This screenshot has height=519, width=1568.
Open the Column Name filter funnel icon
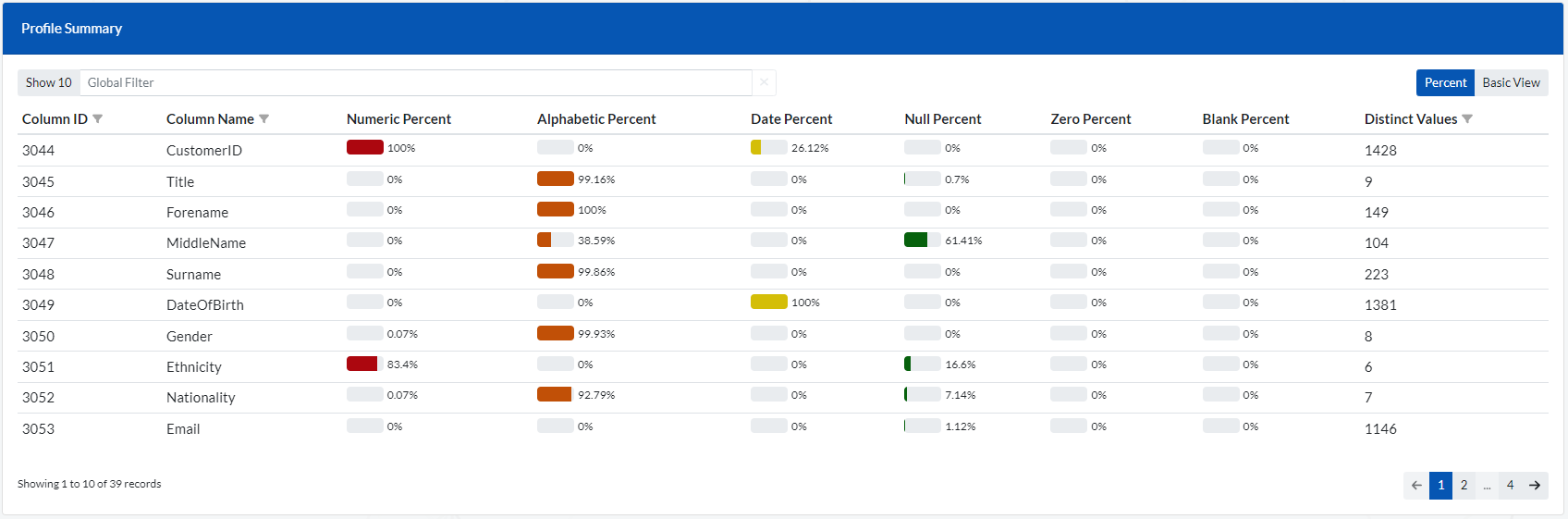click(264, 119)
